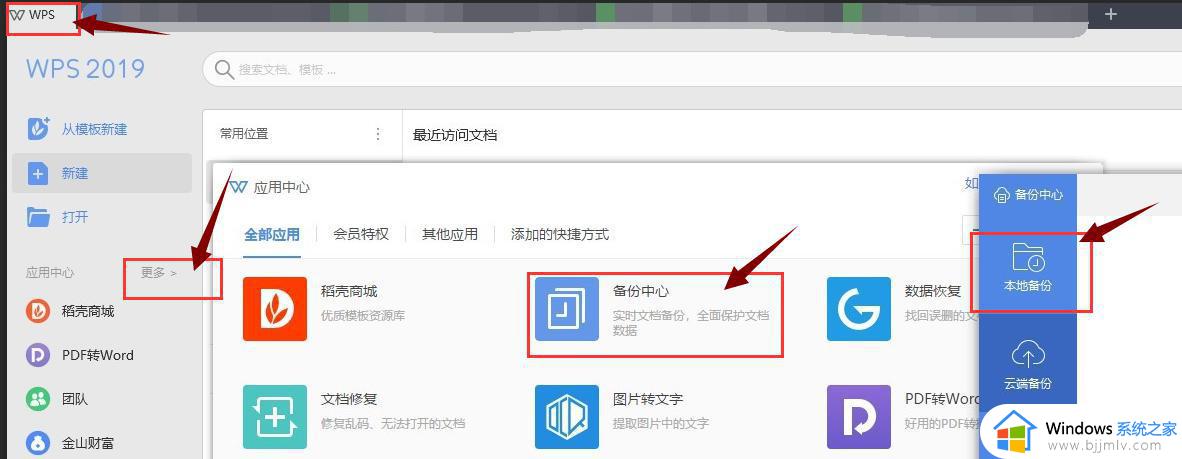Image resolution: width=1182 pixels, height=459 pixels.
Task: Click the WPS 2019 logo text
Action: click(x=85, y=69)
